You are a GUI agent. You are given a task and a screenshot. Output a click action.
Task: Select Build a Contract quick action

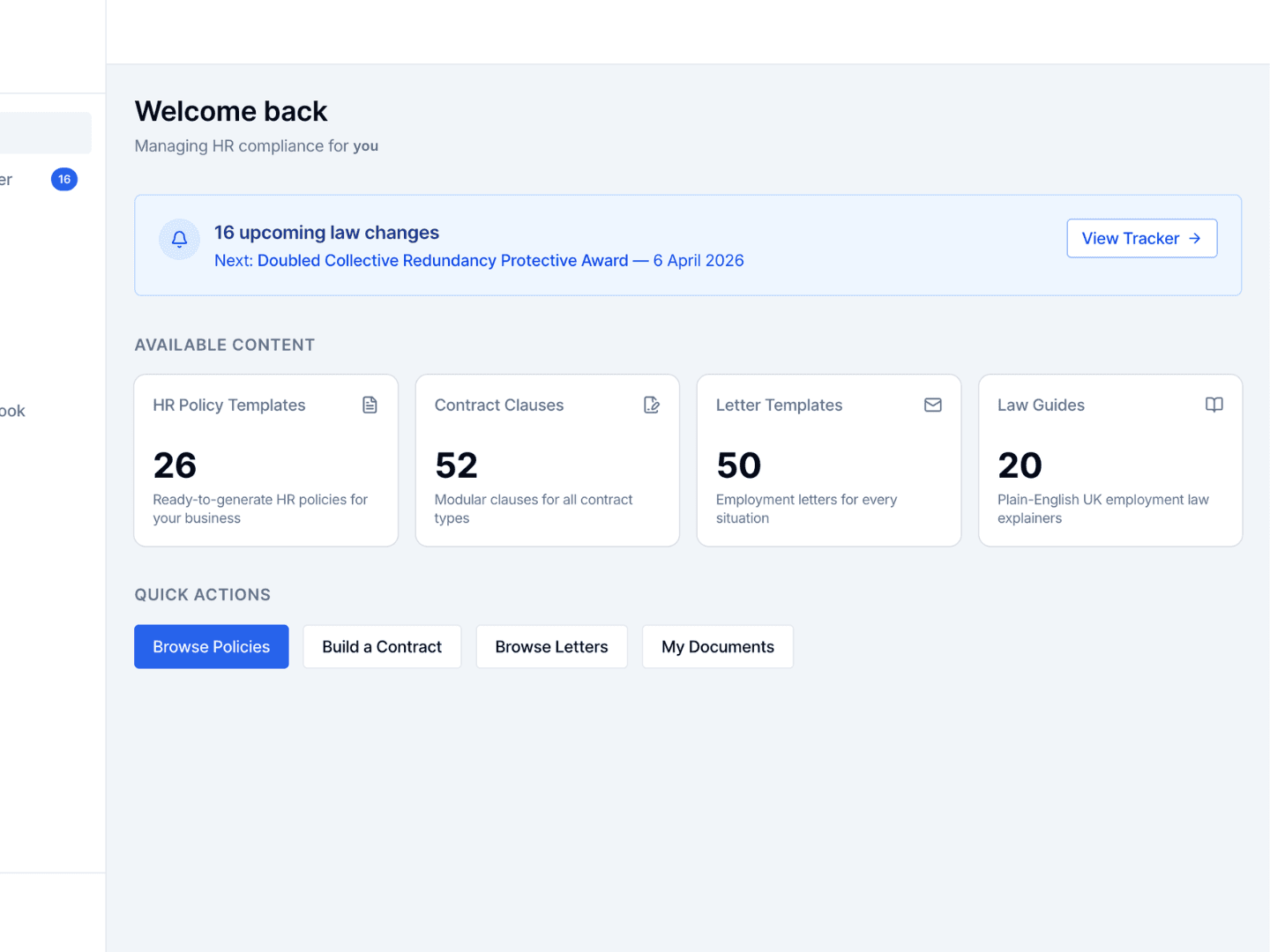pos(382,646)
